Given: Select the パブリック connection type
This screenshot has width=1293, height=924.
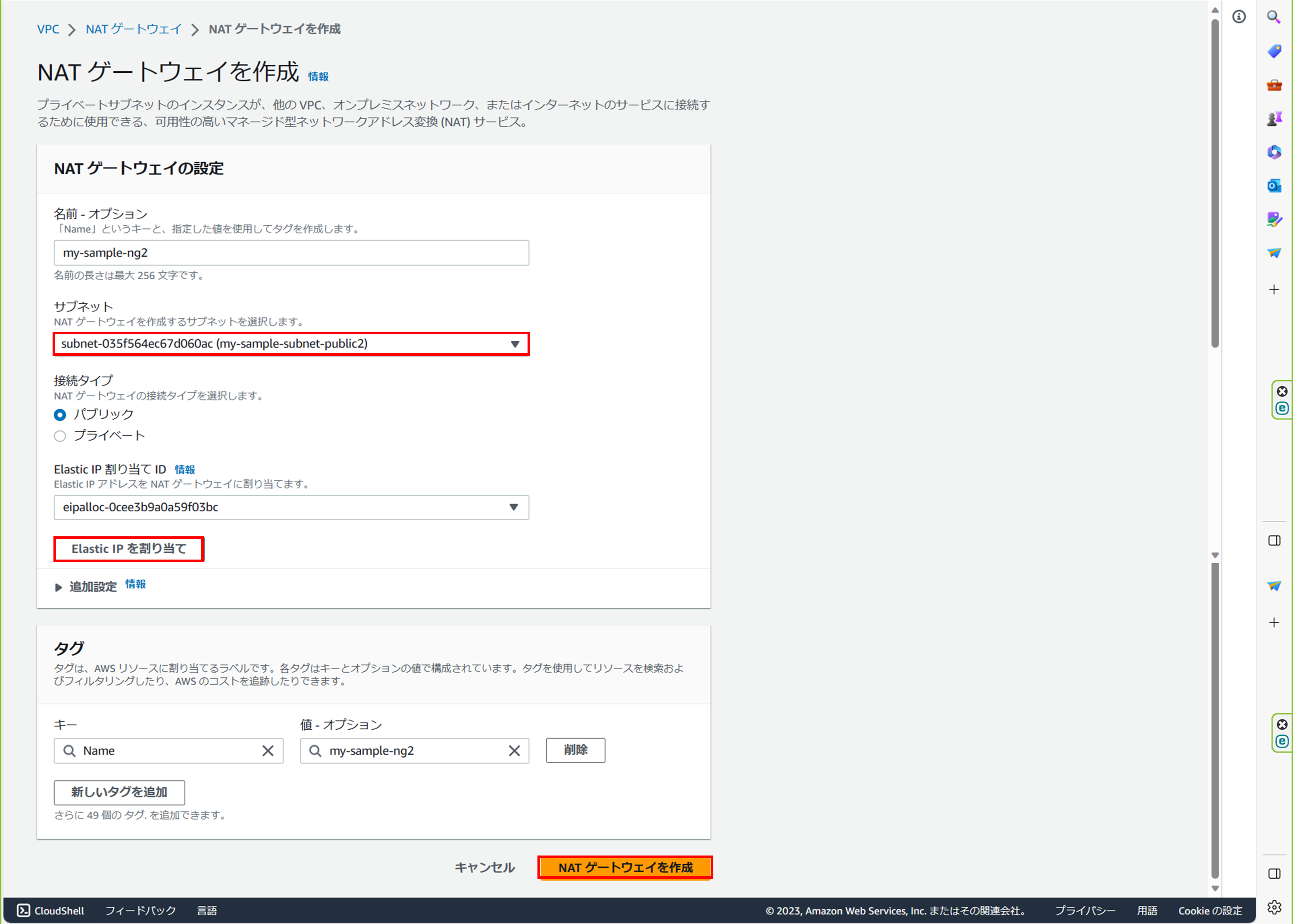Looking at the screenshot, I should point(60,415).
